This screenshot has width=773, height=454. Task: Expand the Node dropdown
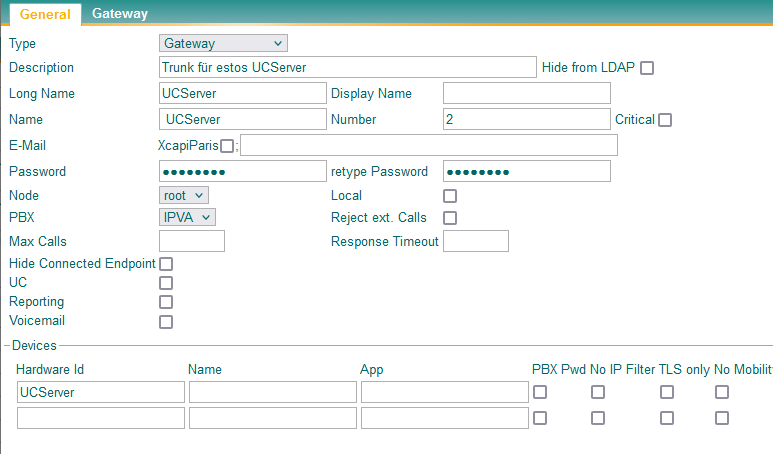[x=184, y=195]
